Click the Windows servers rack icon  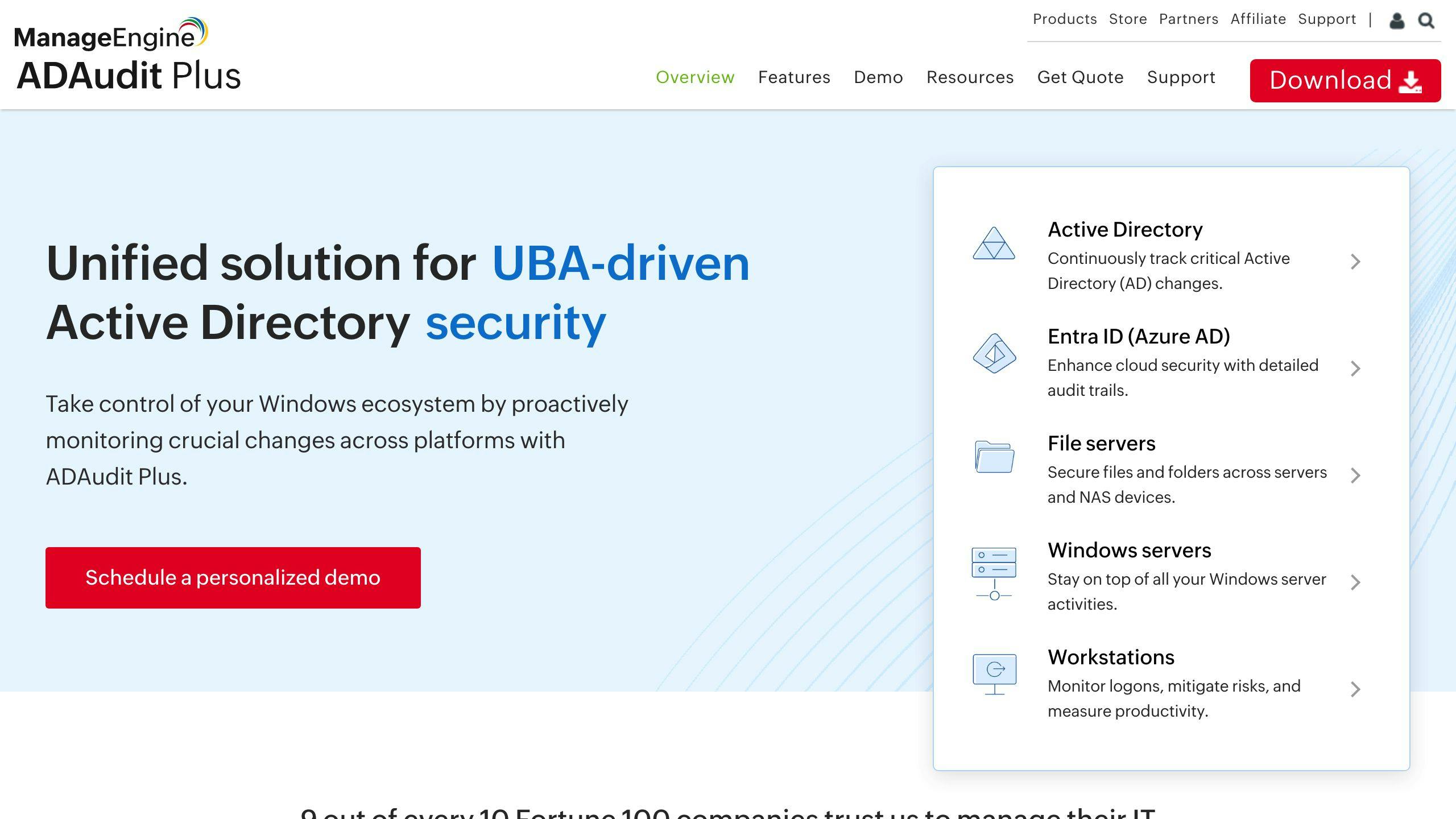(x=994, y=574)
